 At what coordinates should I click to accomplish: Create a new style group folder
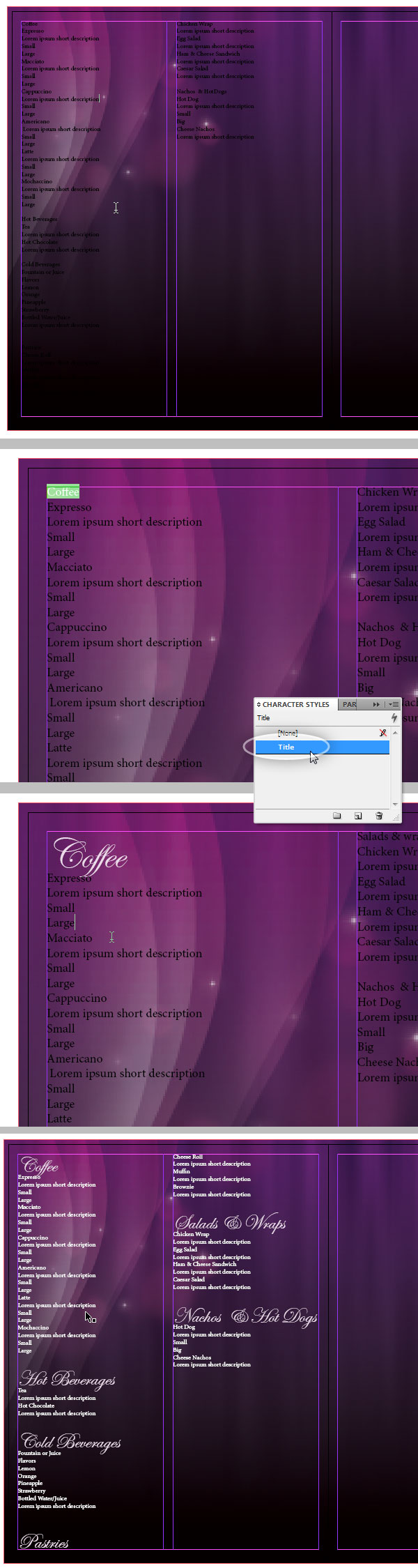coord(337,815)
